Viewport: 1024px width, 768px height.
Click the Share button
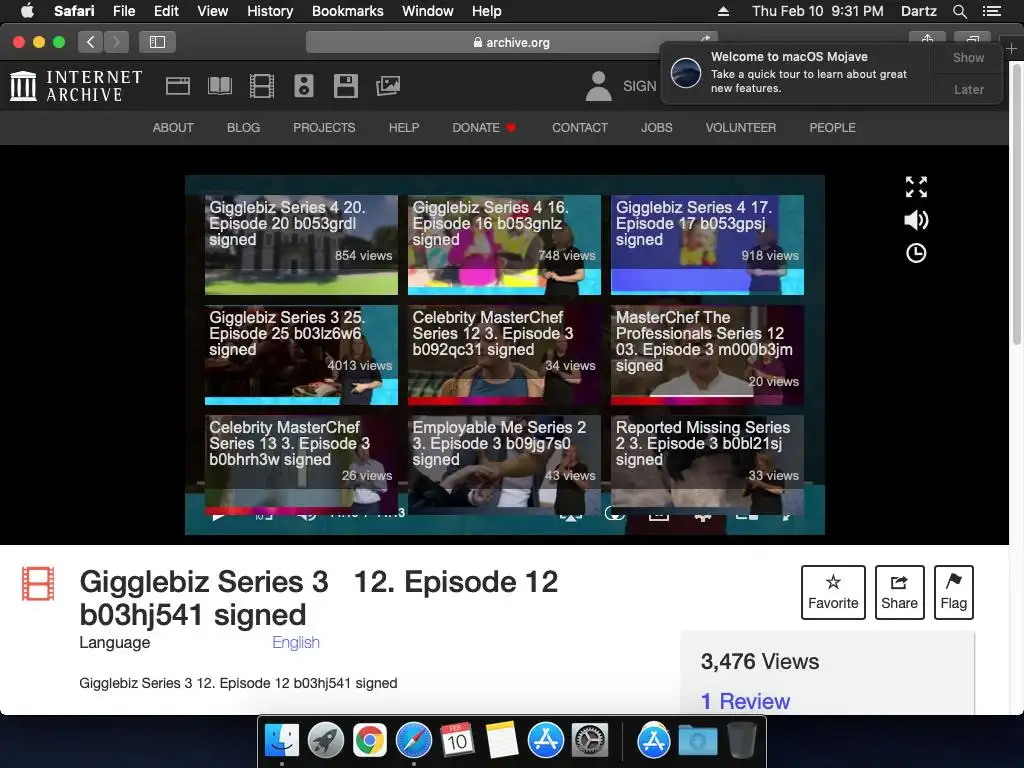pyautogui.click(x=899, y=592)
